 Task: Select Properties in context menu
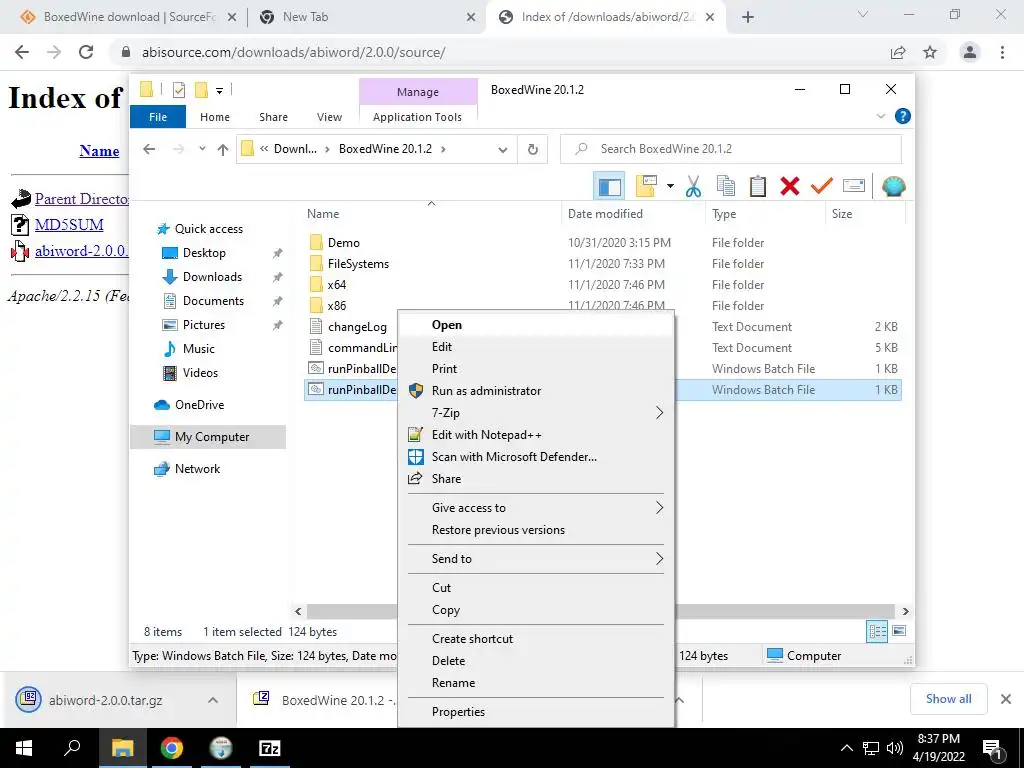pos(536,712)
